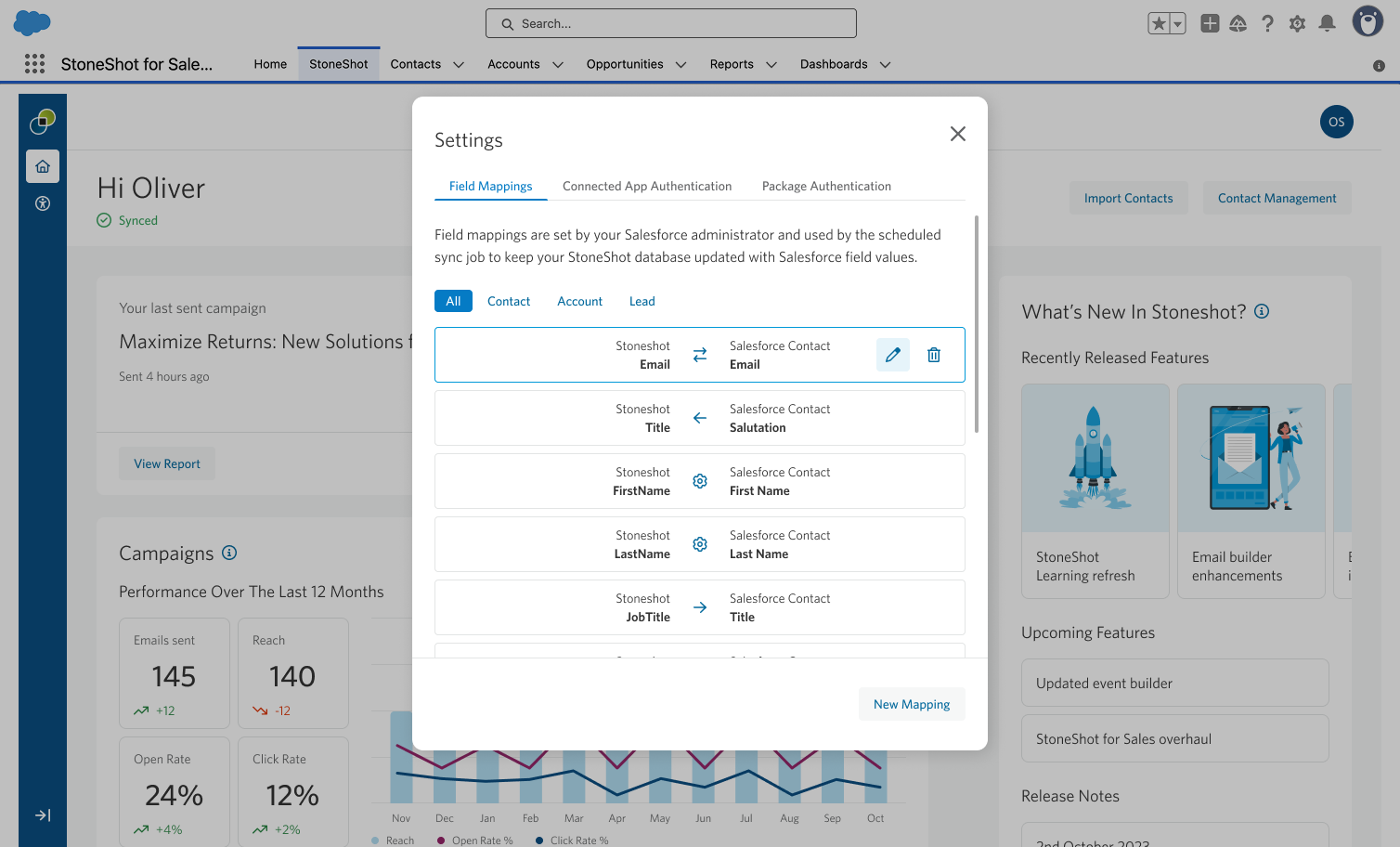Screen dimensions: 1400x847
Task: Edit the Email field mapping
Action: 893,355
